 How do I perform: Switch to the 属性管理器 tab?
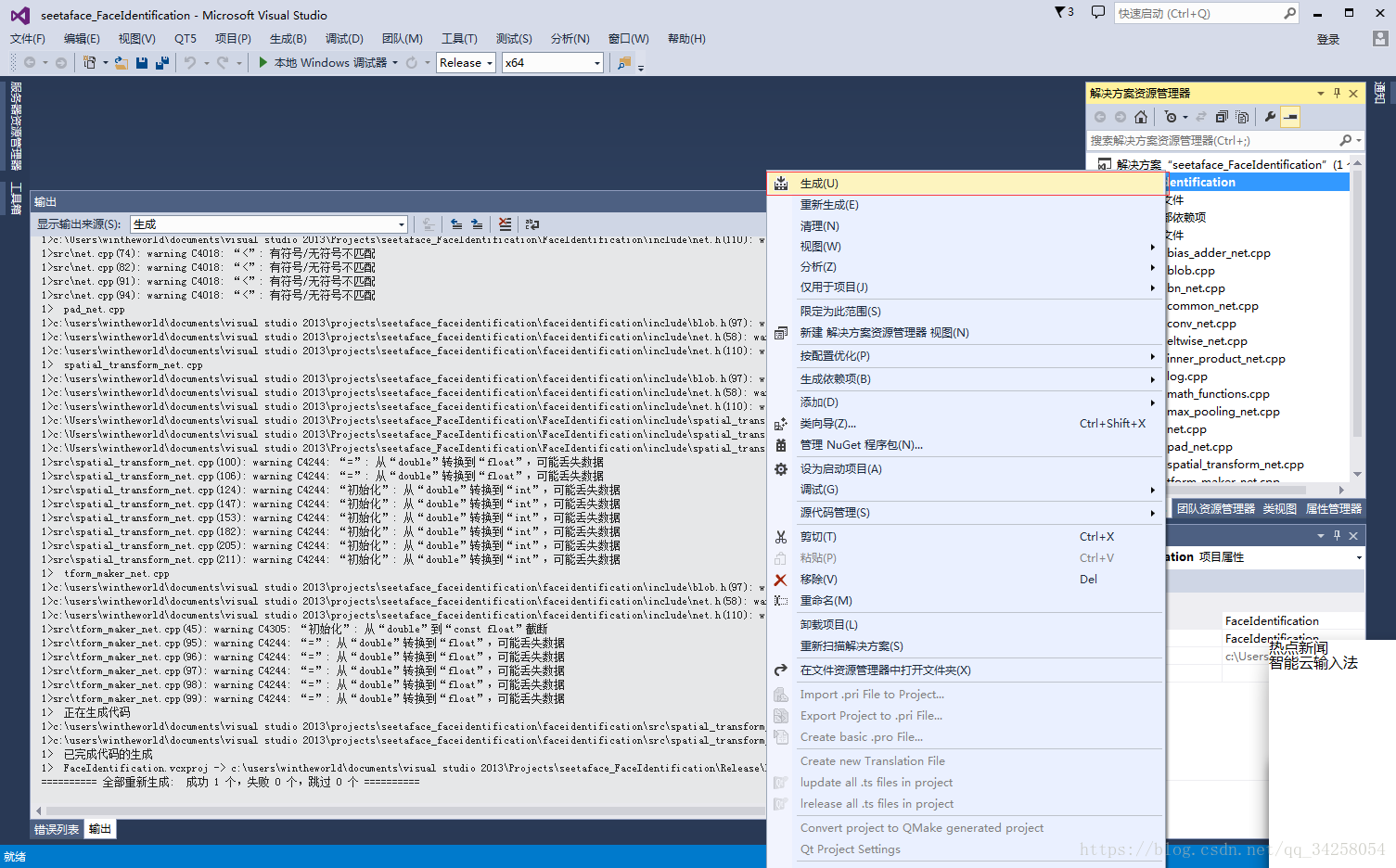[1334, 508]
